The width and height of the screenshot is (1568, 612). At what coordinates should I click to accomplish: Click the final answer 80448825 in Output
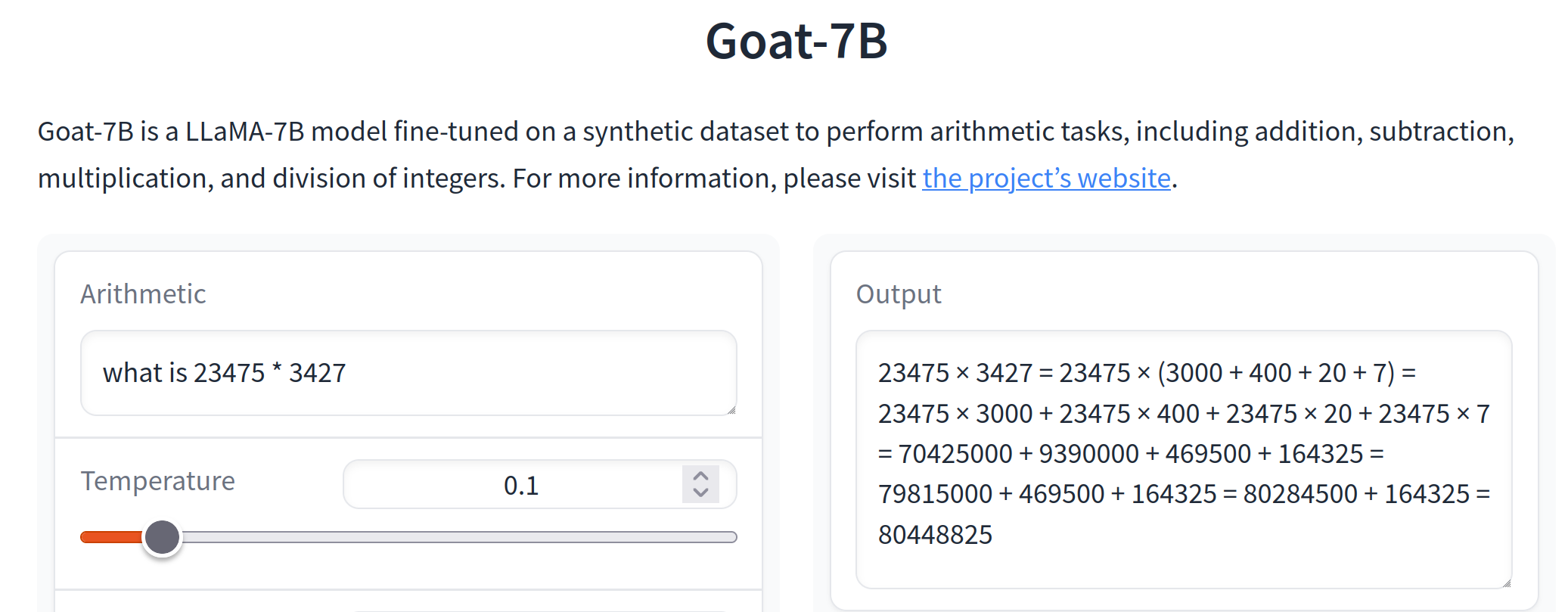coord(935,535)
